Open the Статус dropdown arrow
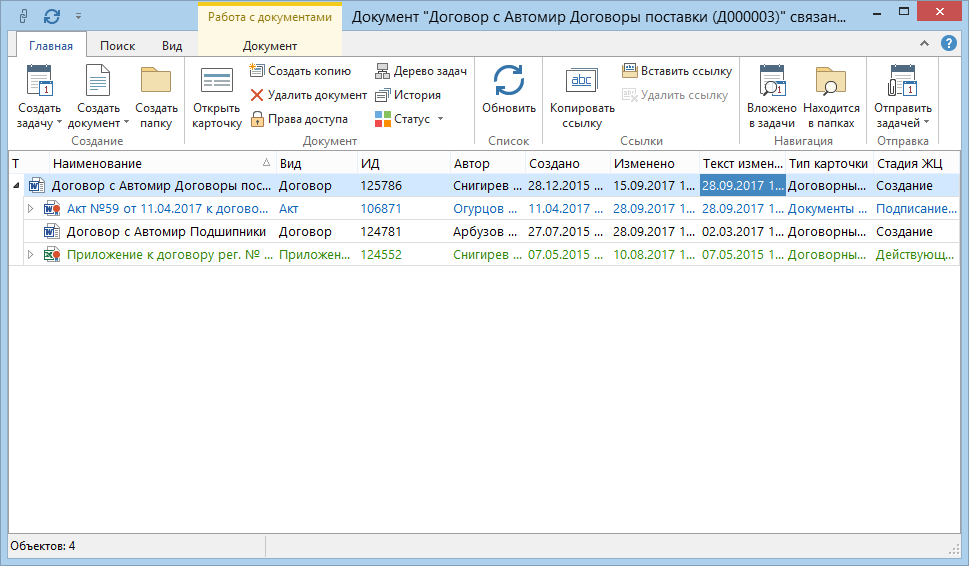The image size is (969, 566). point(440,119)
